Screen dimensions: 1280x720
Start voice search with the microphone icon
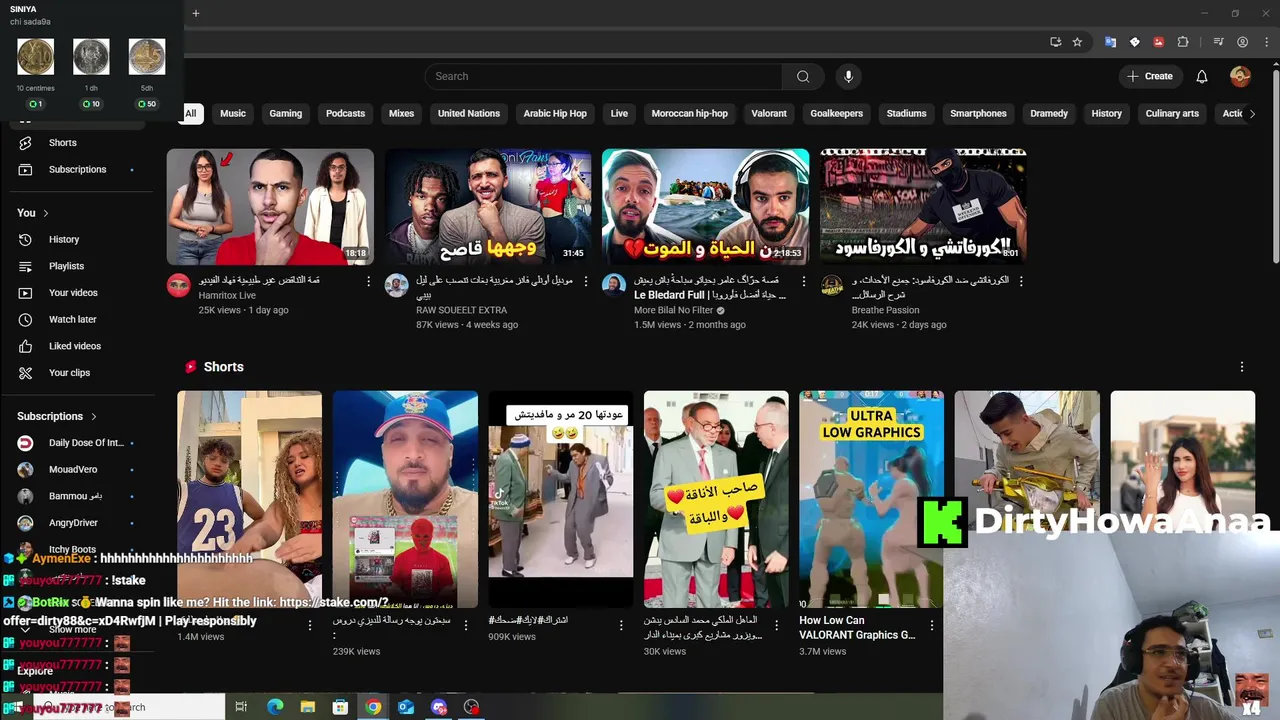848,76
